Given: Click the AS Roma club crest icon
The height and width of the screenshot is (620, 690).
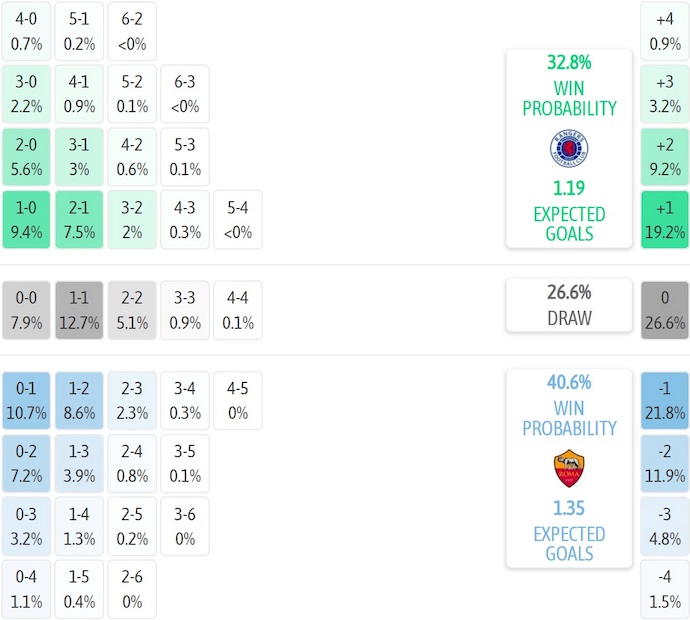Looking at the screenshot, I should point(569,469).
